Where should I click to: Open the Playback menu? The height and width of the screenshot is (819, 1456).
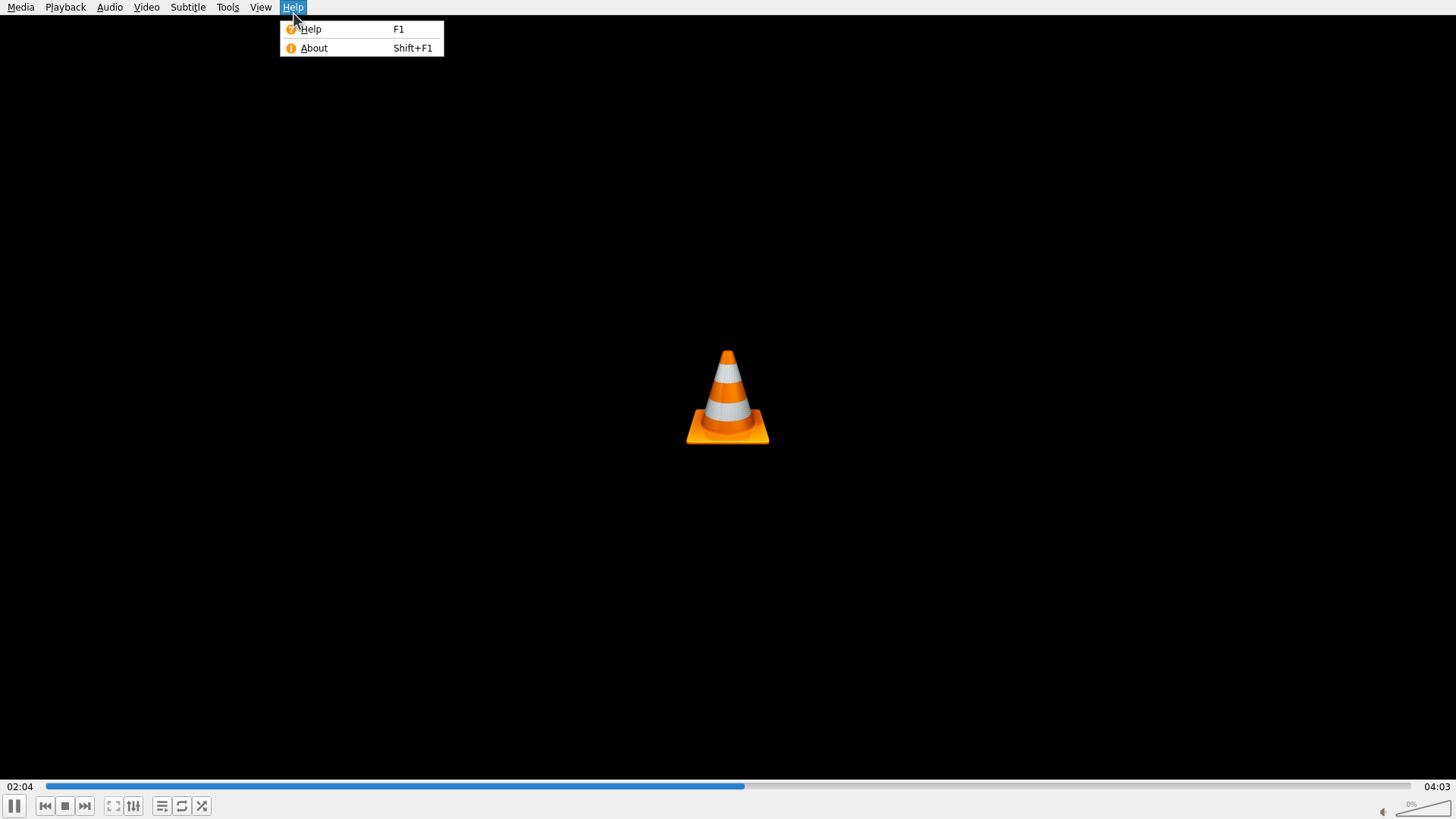pyautogui.click(x=65, y=8)
